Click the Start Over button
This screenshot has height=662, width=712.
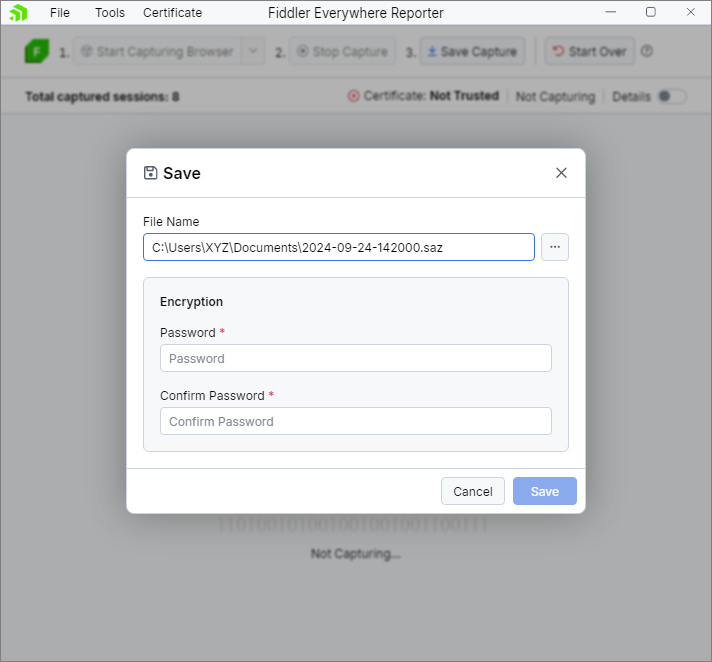(589, 51)
